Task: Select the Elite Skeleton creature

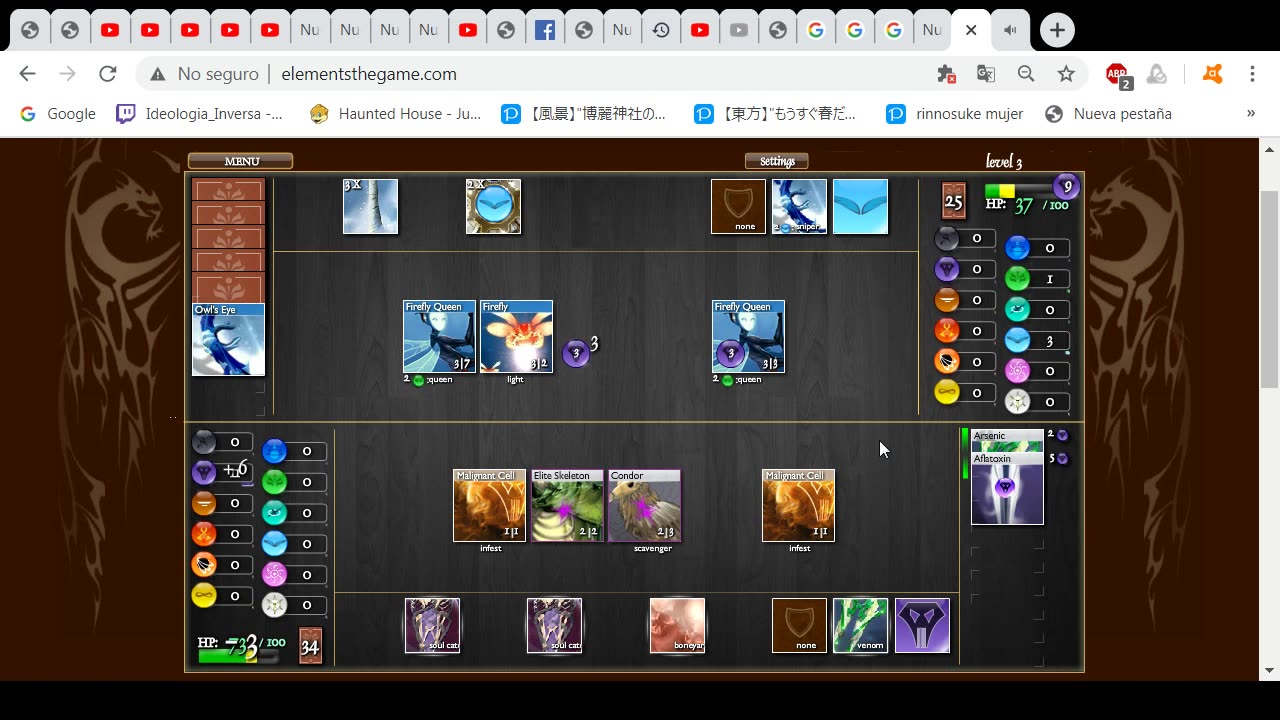Action: (x=567, y=506)
